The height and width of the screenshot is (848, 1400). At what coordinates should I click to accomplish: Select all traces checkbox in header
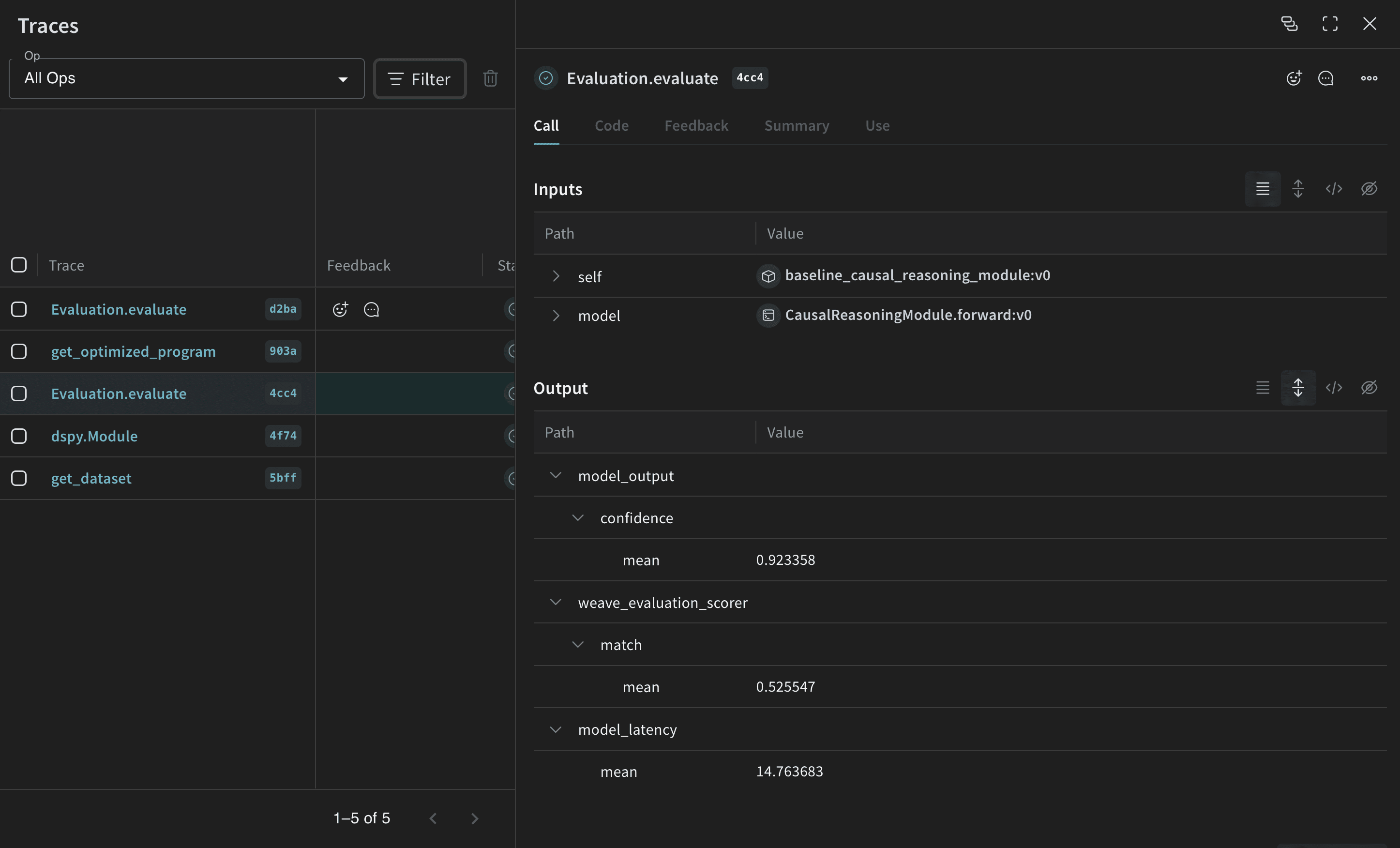coord(19,265)
